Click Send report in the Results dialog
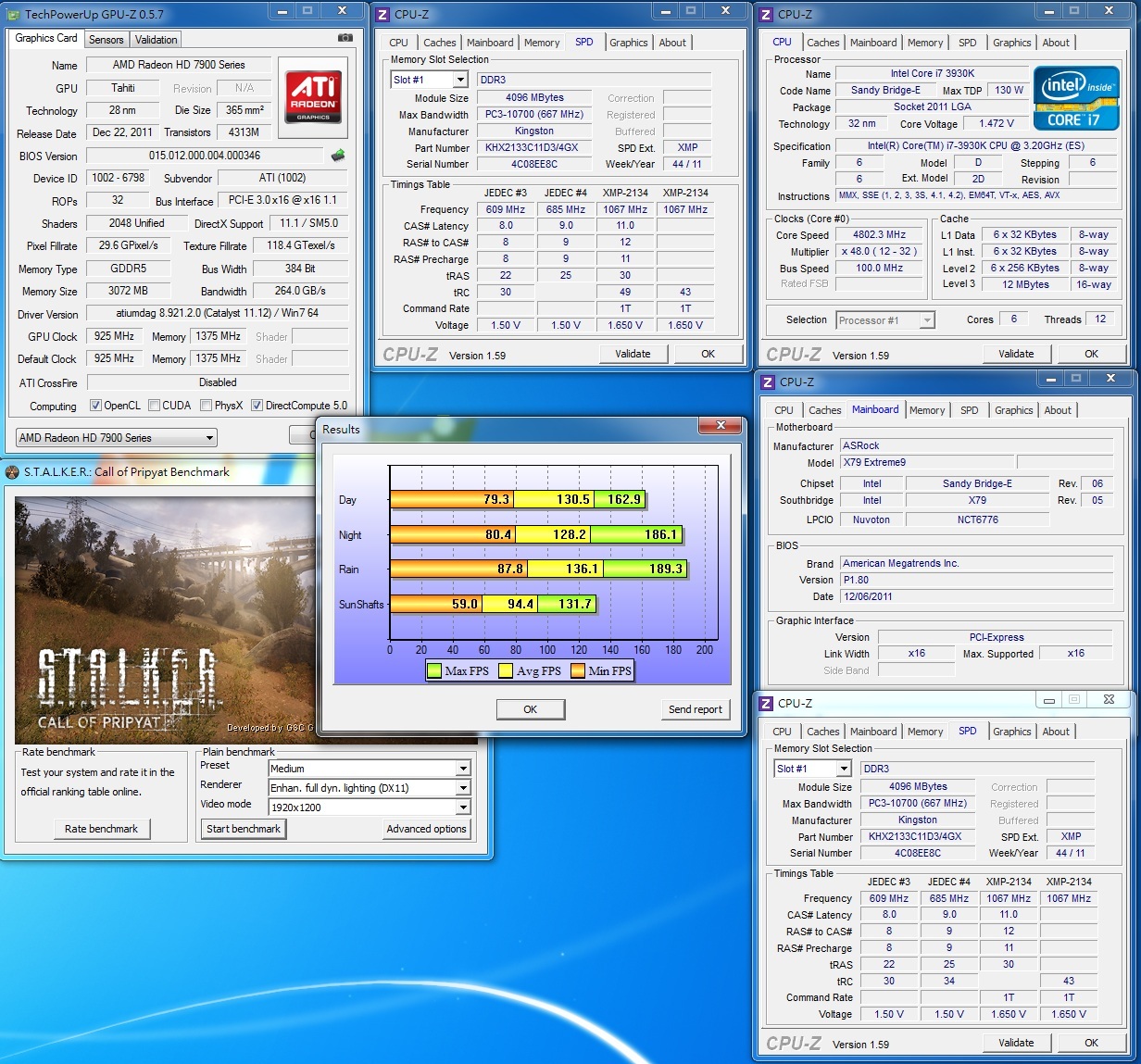 695,709
